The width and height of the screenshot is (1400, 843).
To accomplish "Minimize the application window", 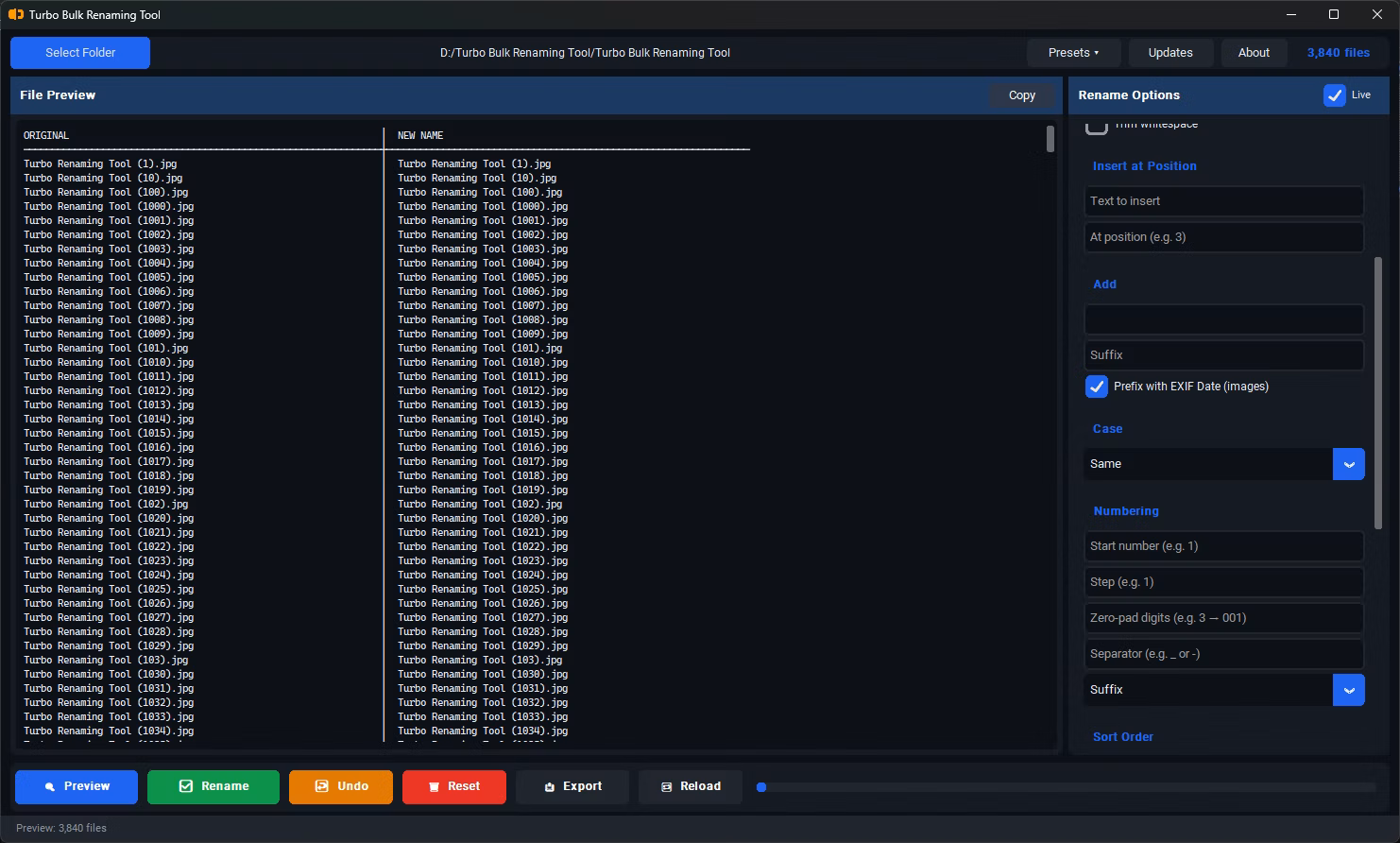I will tap(1291, 14).
